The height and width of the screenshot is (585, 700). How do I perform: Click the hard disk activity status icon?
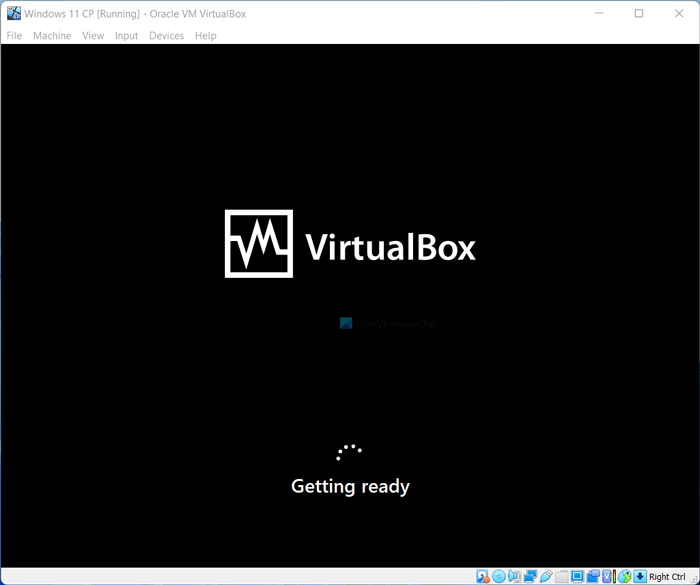tap(483, 577)
